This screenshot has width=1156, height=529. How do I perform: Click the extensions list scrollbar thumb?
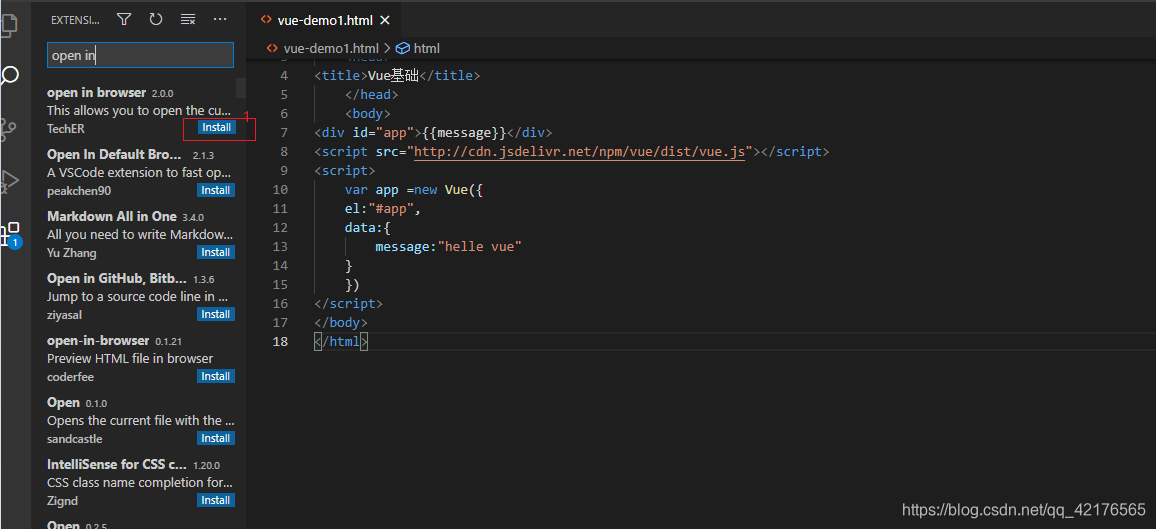(x=240, y=88)
